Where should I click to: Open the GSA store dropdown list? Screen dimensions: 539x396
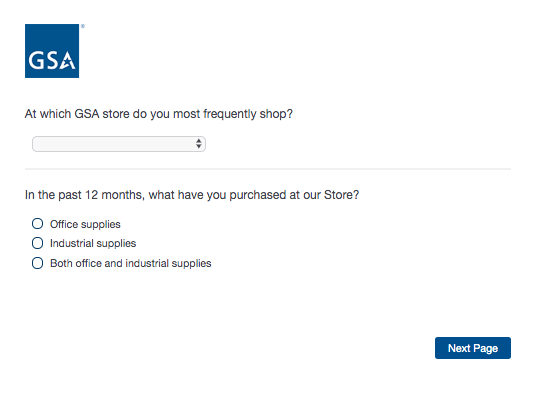point(119,144)
